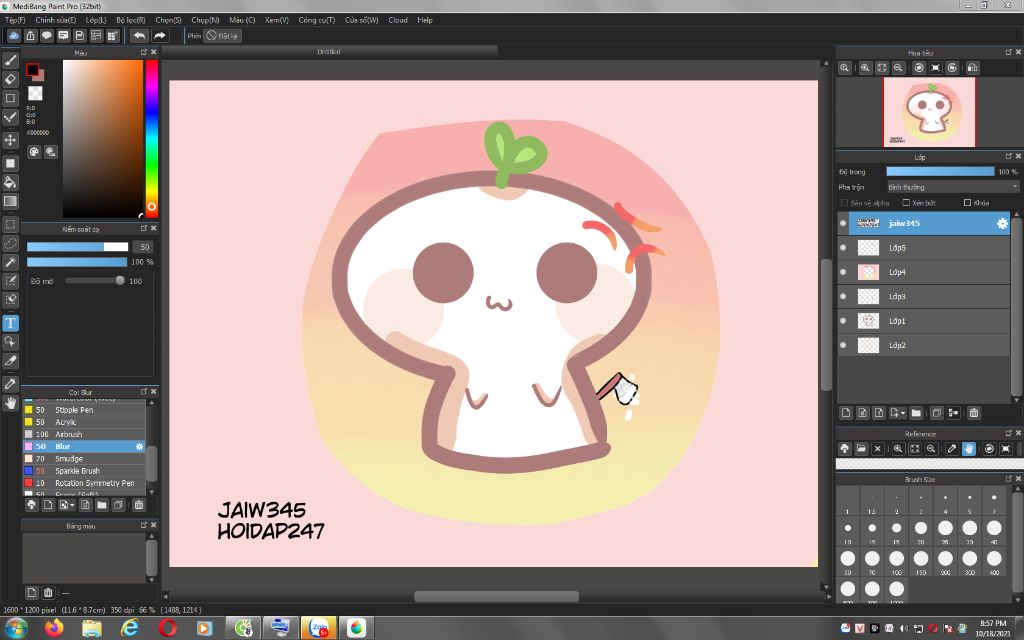Click the Undo arrow in toolbar

point(138,36)
